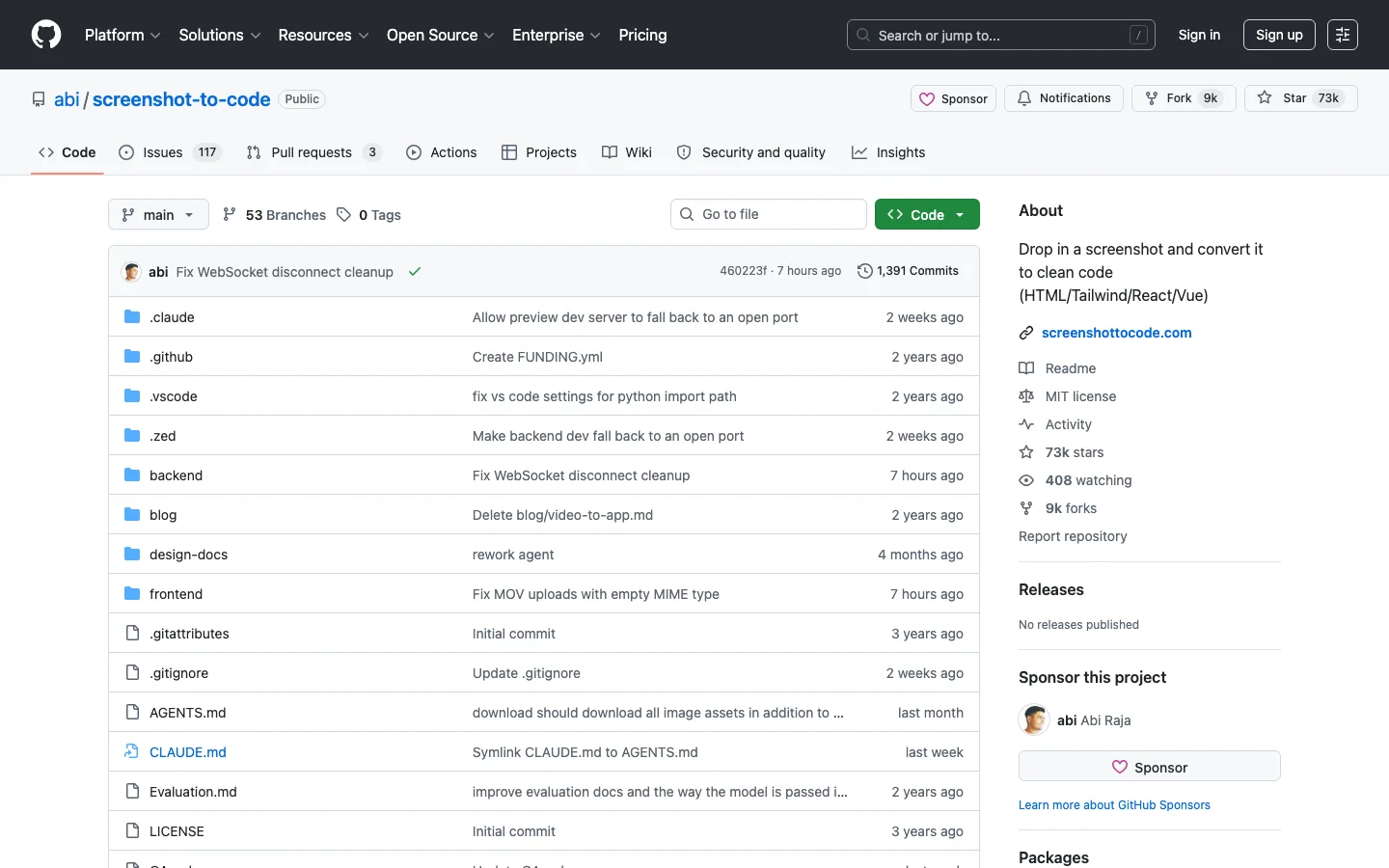Expand the Open Source menu
Viewport: 1389px width, 868px height.
(441, 35)
